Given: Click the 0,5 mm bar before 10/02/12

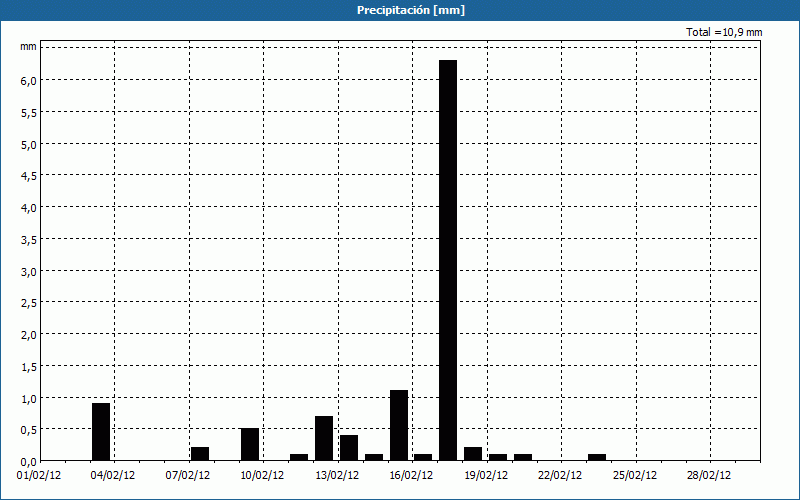Looking at the screenshot, I should (250, 444).
